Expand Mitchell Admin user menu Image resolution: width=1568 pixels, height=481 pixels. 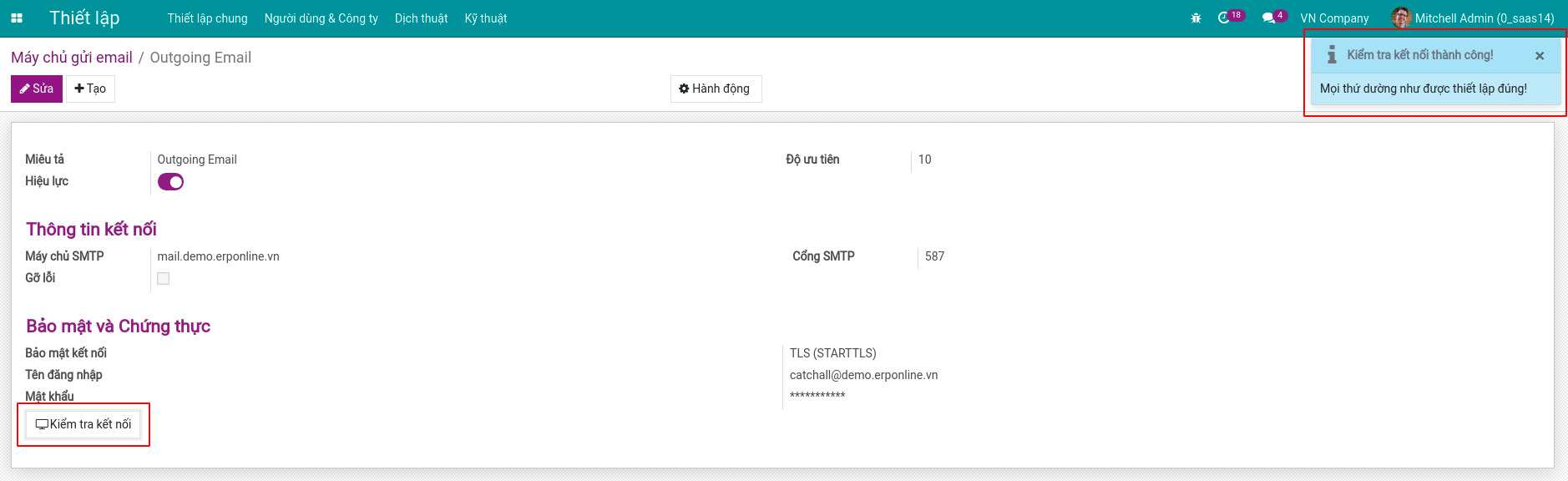[x=1484, y=18]
